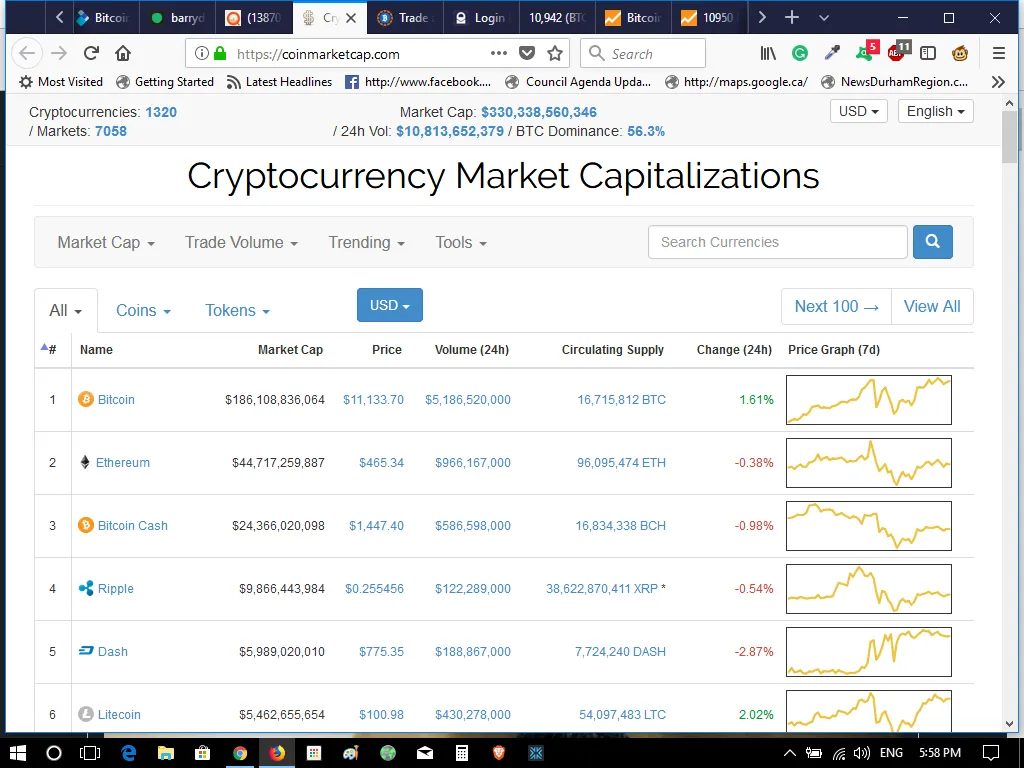Click the monkey face extension icon
The height and width of the screenshot is (768, 1024).
tap(959, 54)
